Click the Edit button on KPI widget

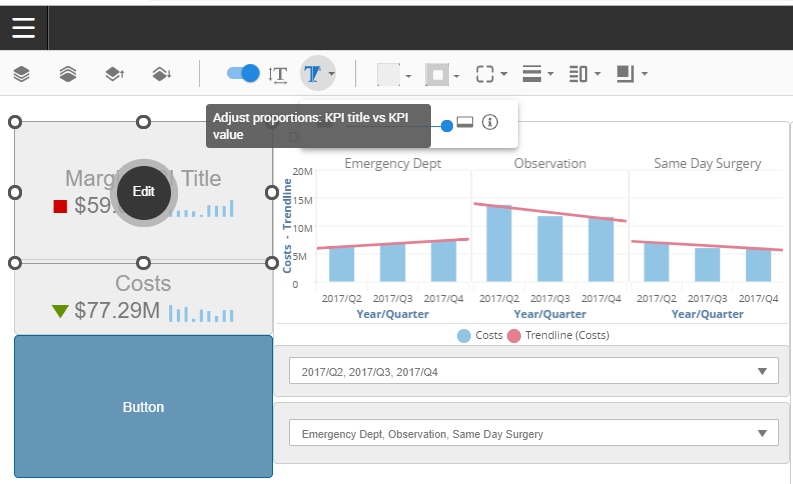tap(144, 191)
